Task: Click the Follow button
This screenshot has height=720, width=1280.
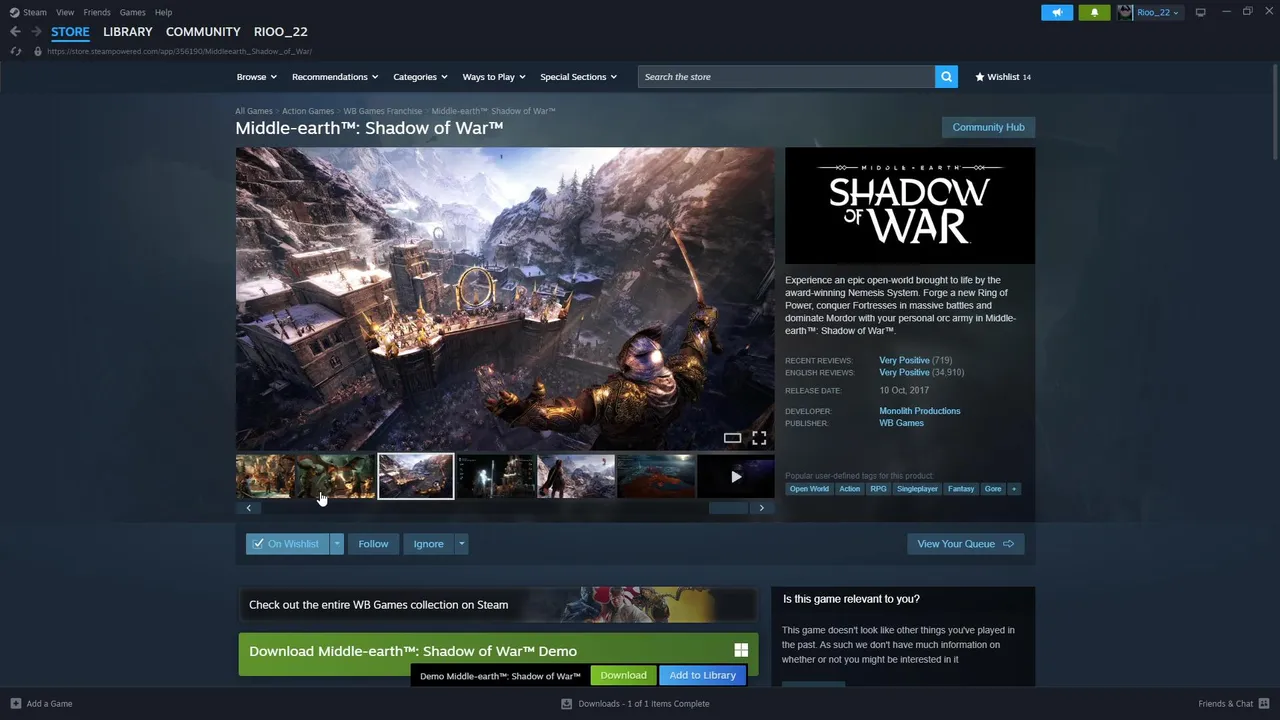Action: 373,544
